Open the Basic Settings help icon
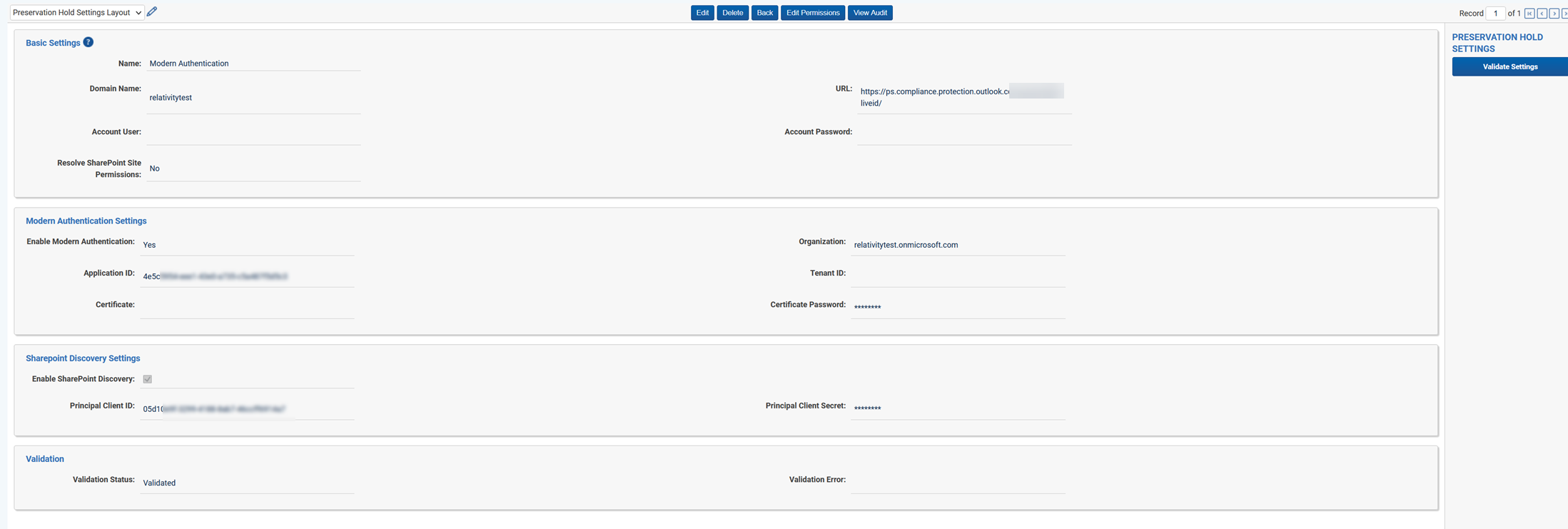The width and height of the screenshot is (1568, 529). tap(88, 42)
